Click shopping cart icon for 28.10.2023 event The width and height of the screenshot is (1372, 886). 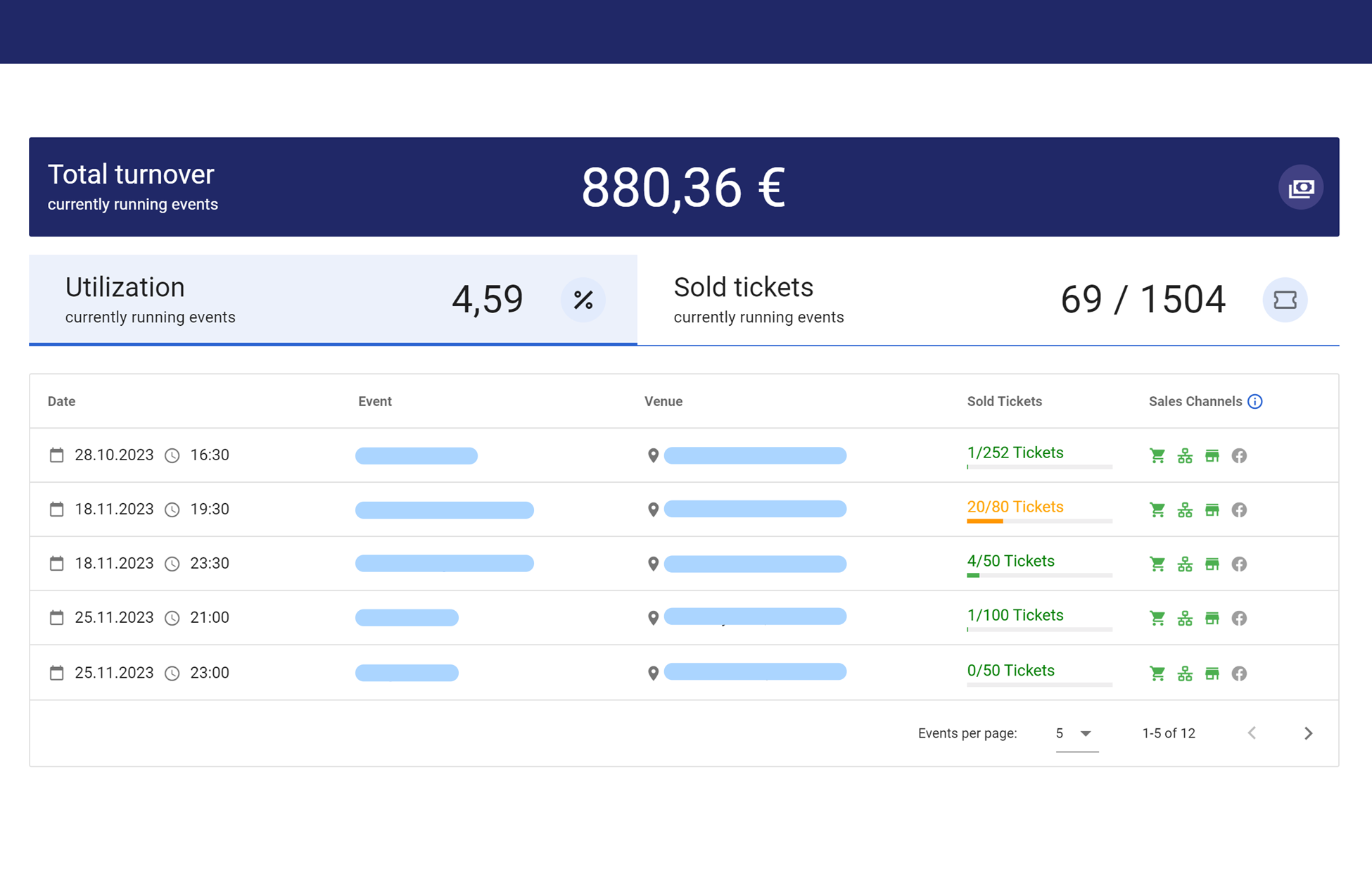click(1157, 455)
